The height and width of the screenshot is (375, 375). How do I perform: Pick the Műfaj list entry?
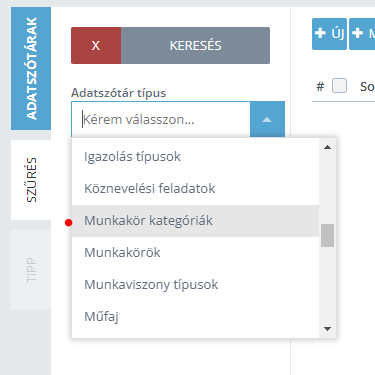coord(195,317)
